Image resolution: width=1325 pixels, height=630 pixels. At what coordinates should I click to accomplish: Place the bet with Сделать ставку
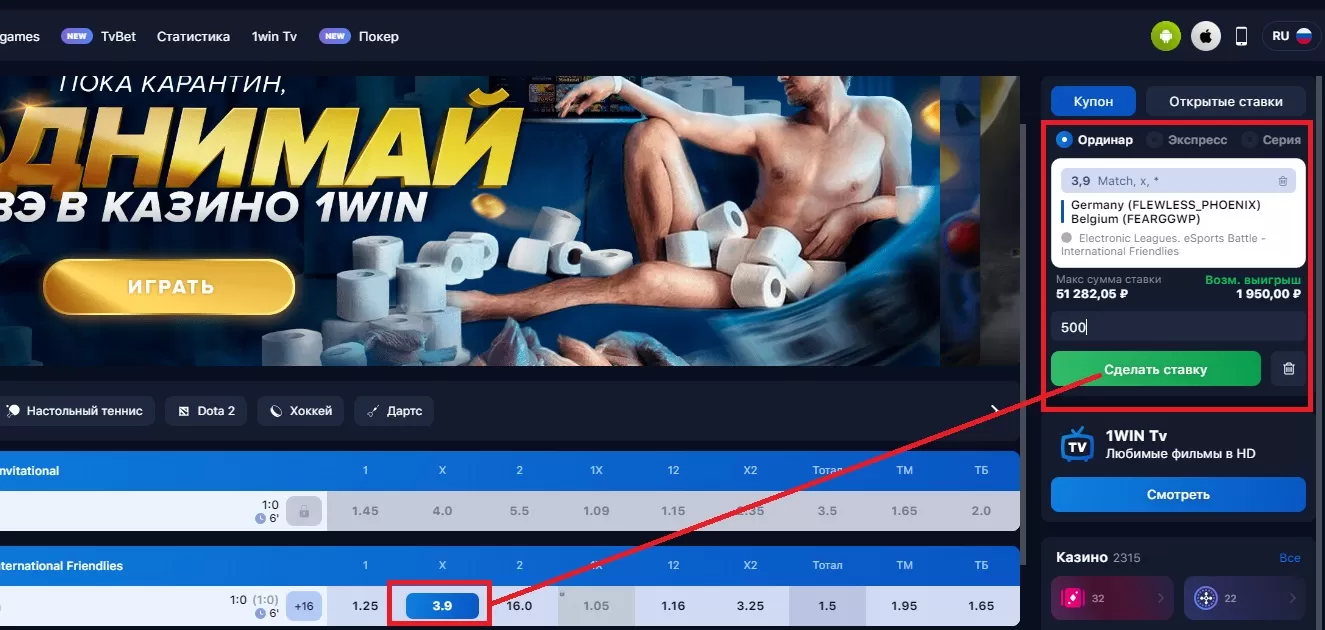pyautogui.click(x=1156, y=369)
